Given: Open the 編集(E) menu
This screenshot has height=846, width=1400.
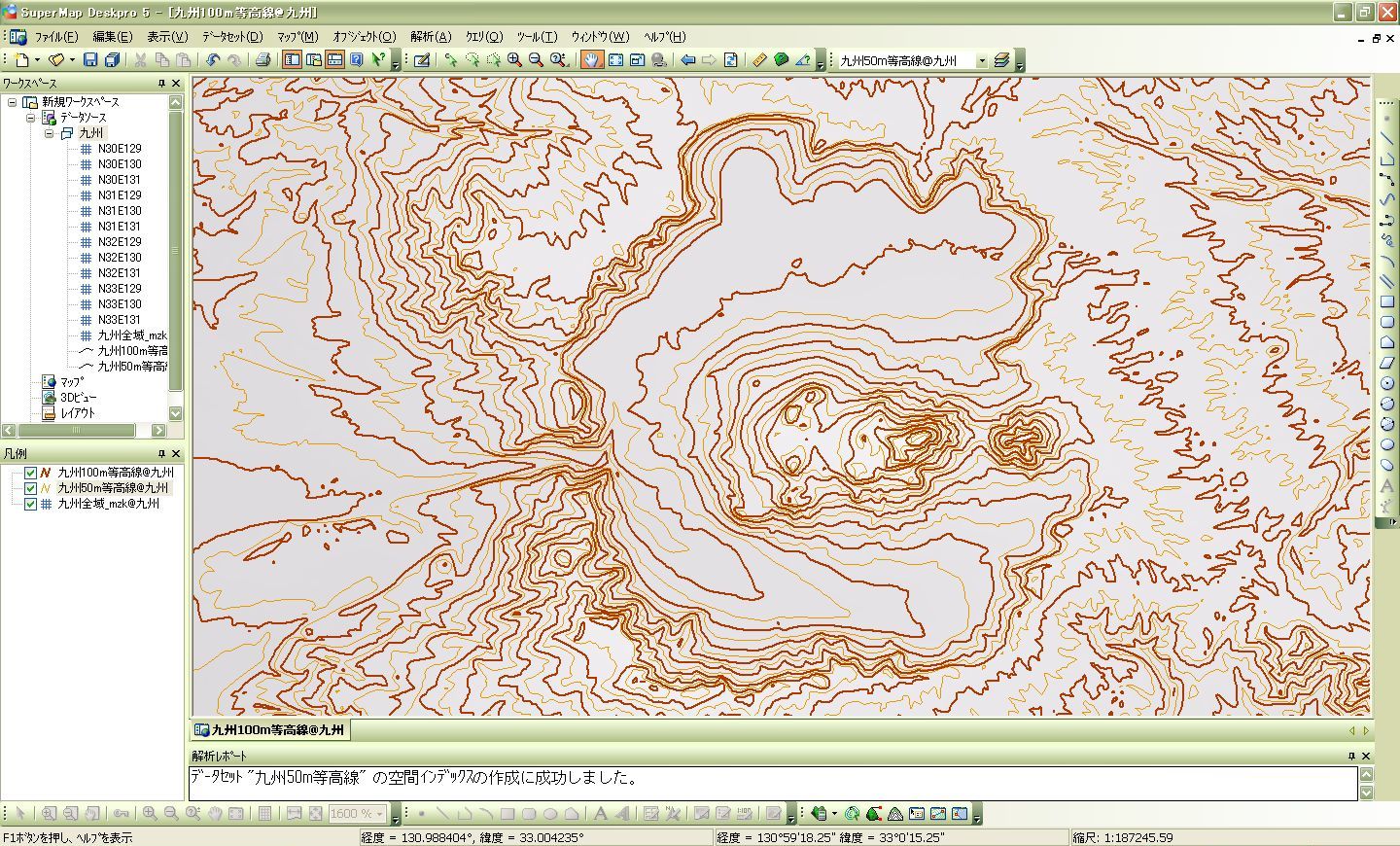Looking at the screenshot, I should [x=113, y=37].
